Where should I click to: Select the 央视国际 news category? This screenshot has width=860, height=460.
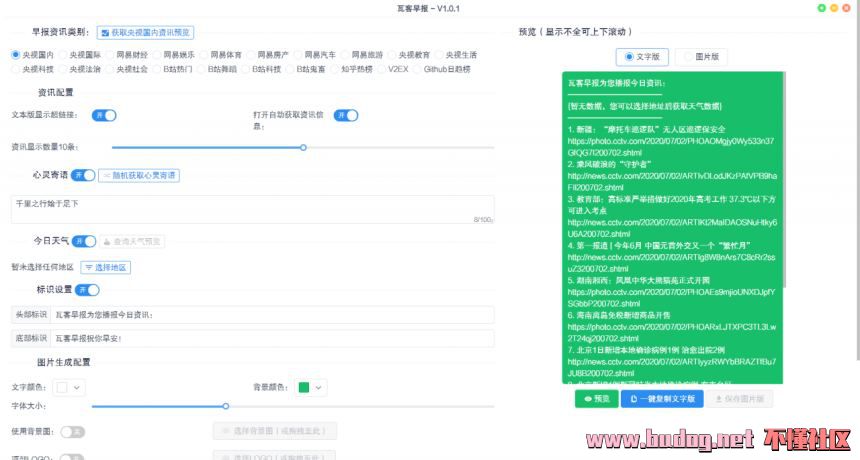click(x=80, y=55)
